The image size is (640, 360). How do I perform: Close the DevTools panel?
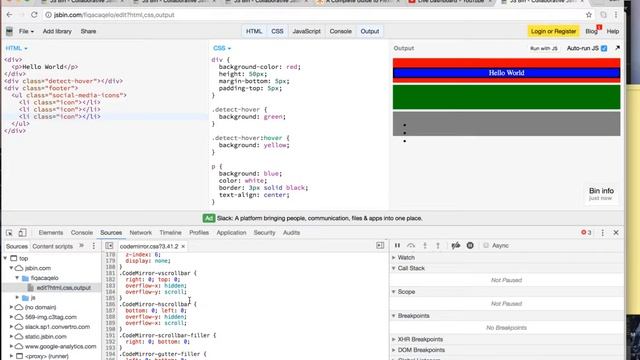tap(616, 233)
